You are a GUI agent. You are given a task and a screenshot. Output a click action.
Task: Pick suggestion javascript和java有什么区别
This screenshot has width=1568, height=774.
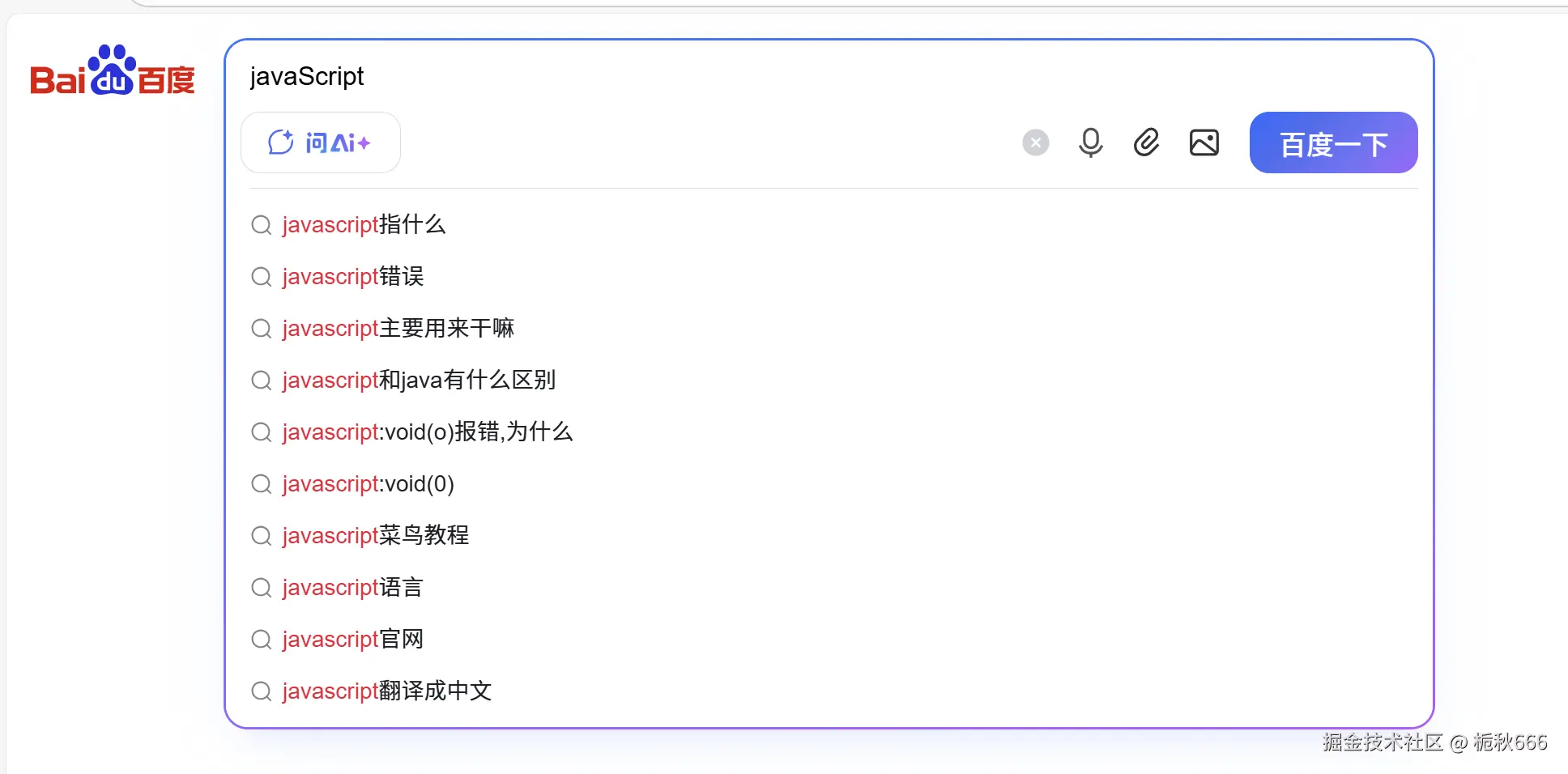pyautogui.click(x=419, y=380)
